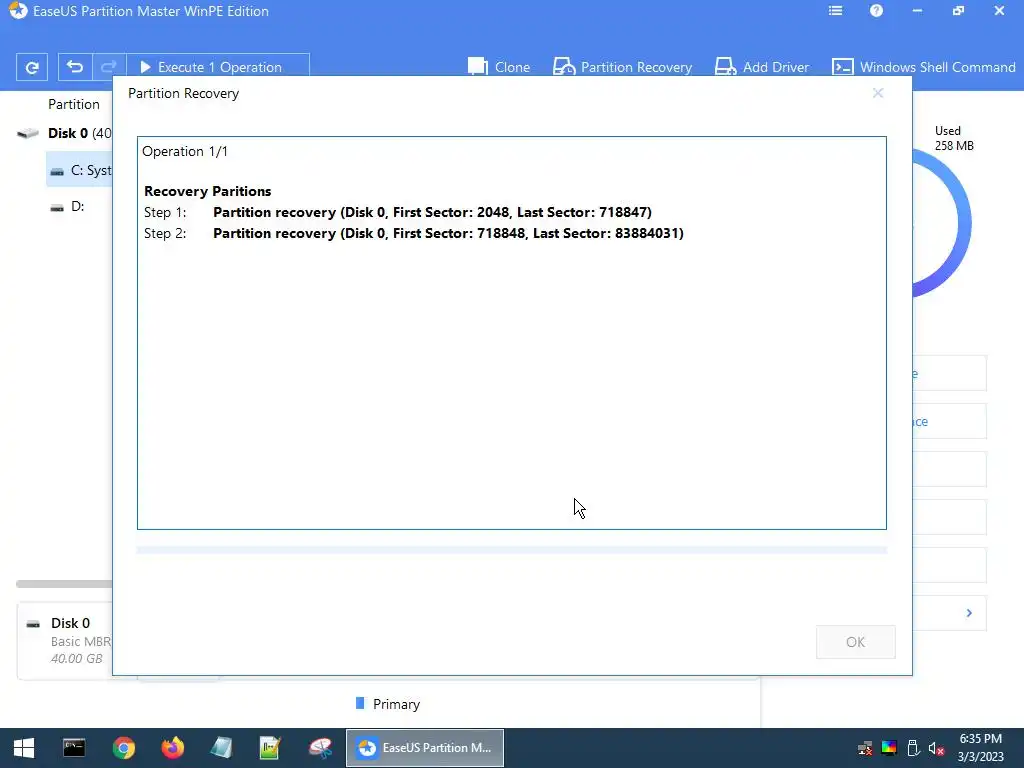The height and width of the screenshot is (768, 1024).
Task: Click the network tray icon
Action: (865, 748)
